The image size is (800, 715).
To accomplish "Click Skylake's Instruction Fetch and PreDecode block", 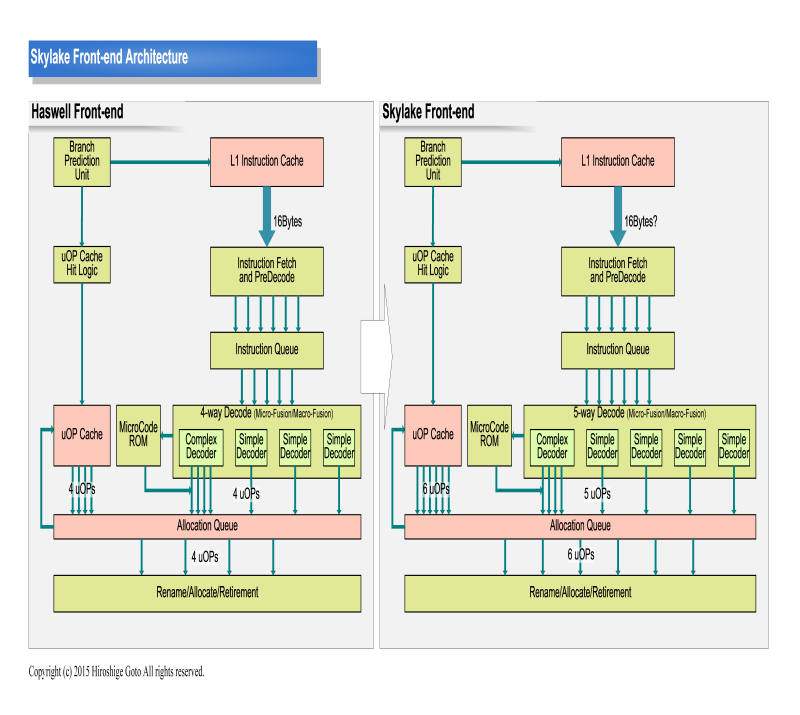I will tap(618, 271).
